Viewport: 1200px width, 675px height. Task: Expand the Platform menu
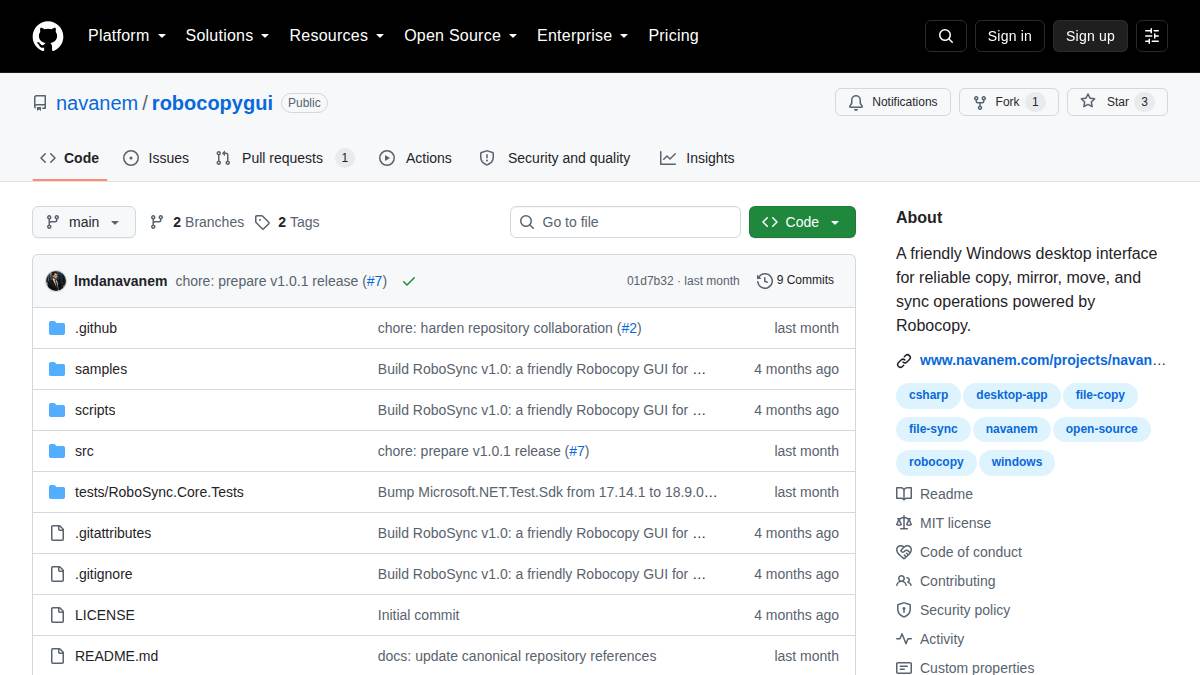point(127,36)
